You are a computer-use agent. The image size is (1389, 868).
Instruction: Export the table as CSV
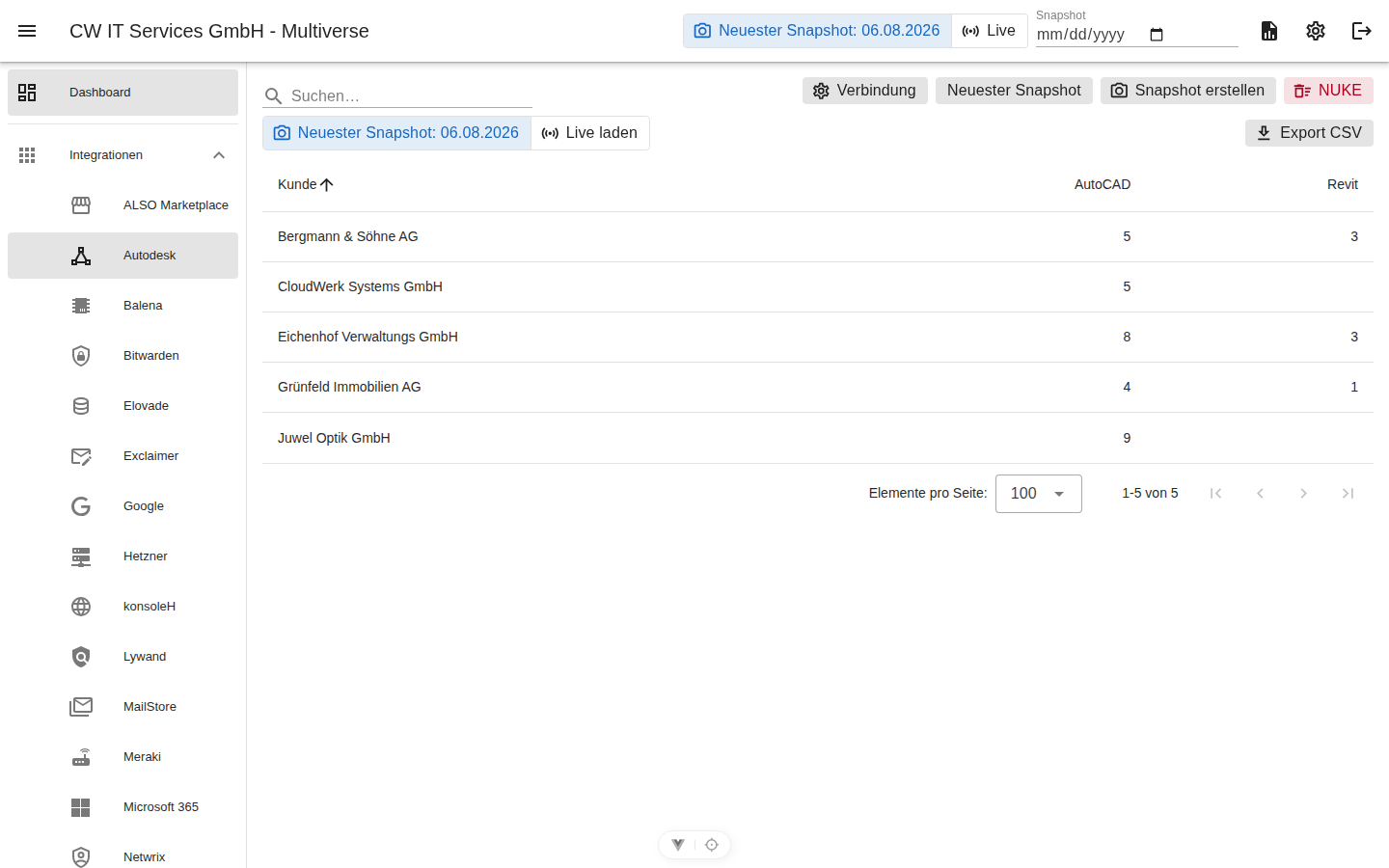1309,133
